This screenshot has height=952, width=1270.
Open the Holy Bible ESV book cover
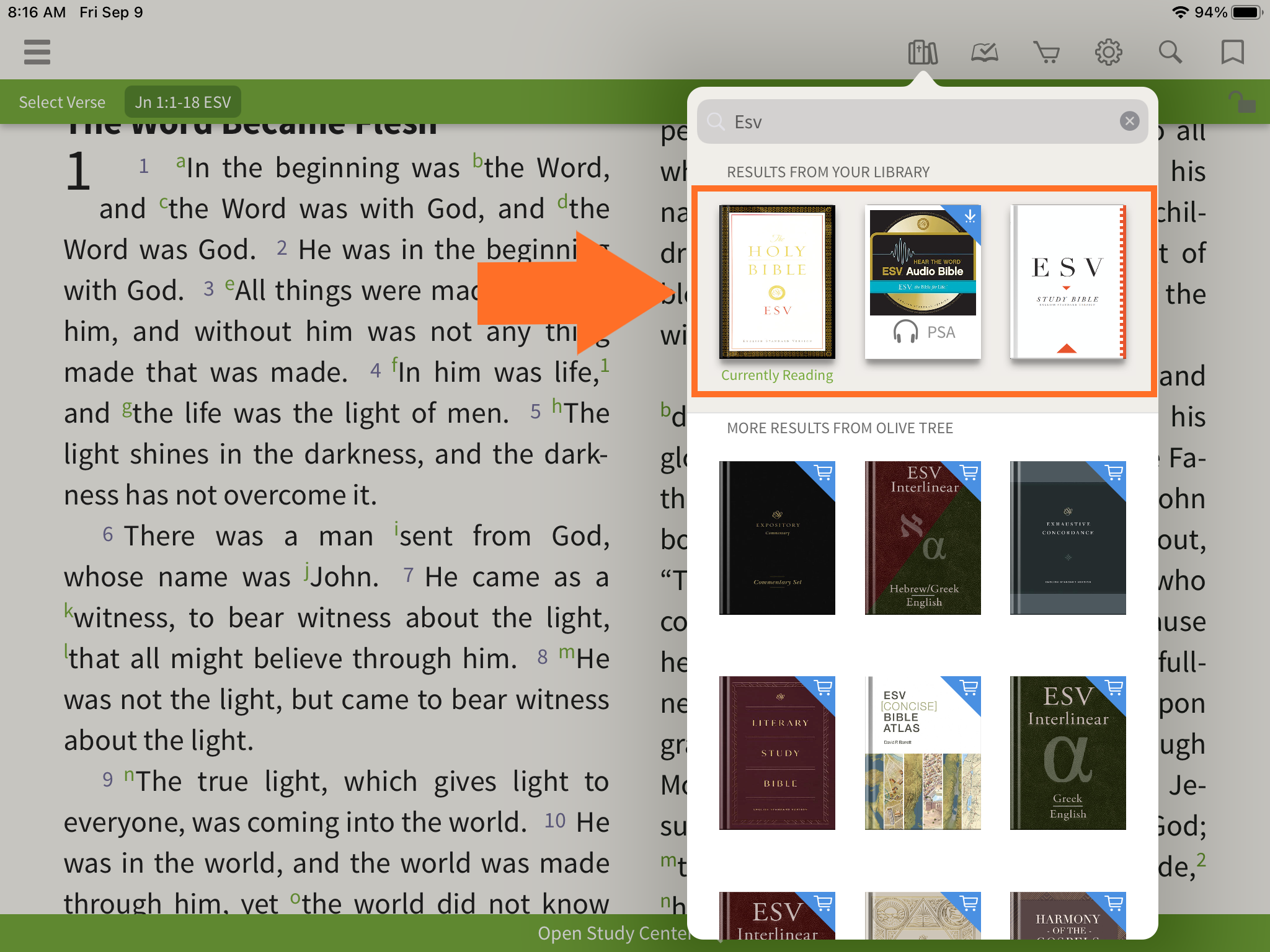click(x=777, y=282)
